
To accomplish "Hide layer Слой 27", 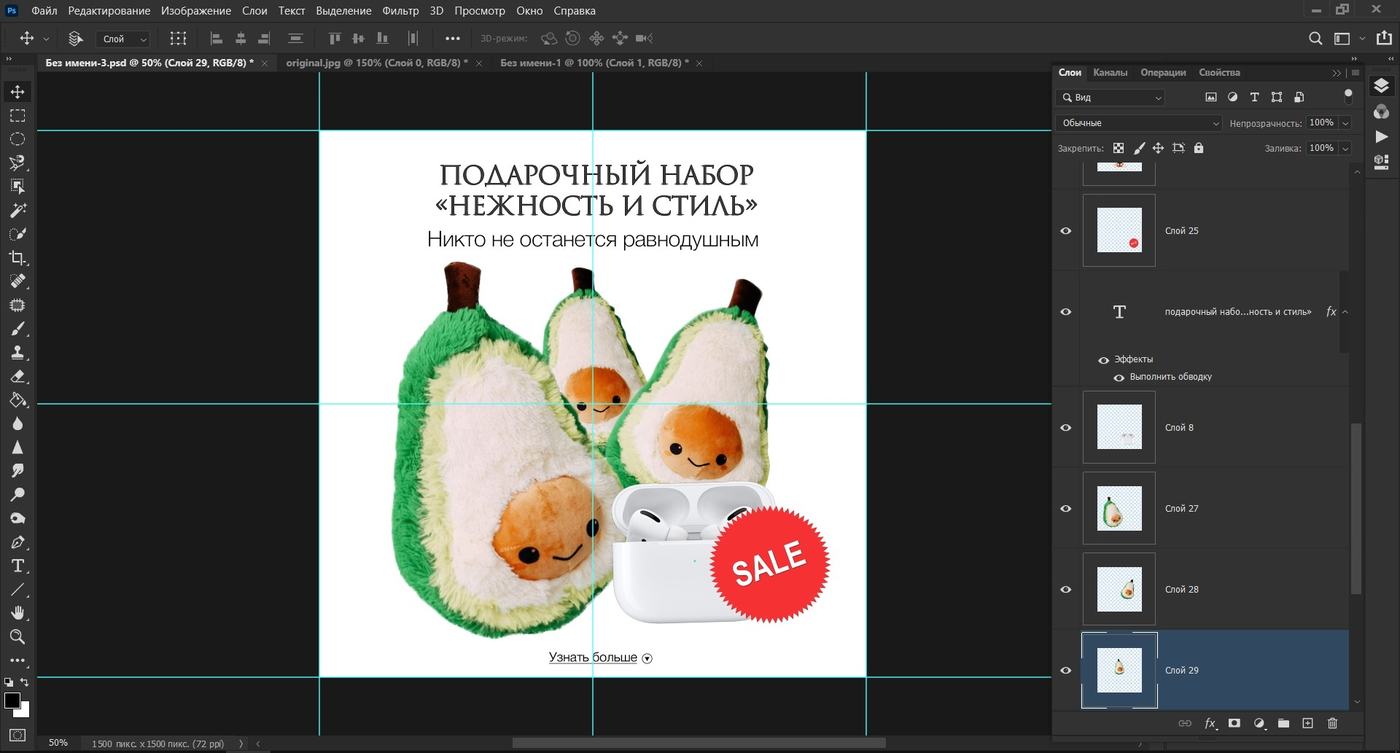I will tap(1066, 509).
